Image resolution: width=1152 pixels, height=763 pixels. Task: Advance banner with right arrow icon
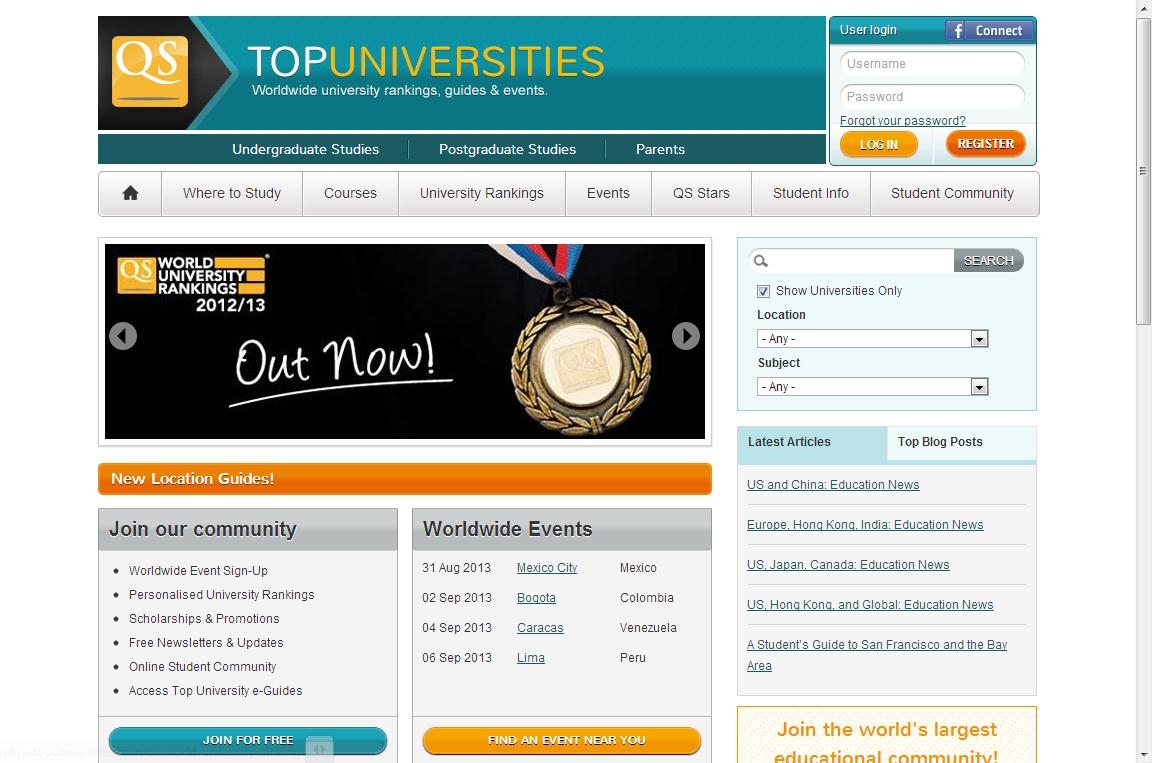pyautogui.click(x=685, y=336)
